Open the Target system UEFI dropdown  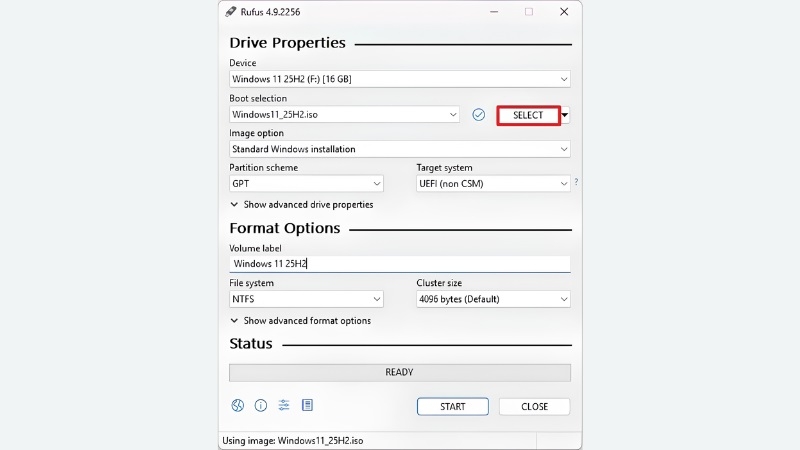click(493, 184)
